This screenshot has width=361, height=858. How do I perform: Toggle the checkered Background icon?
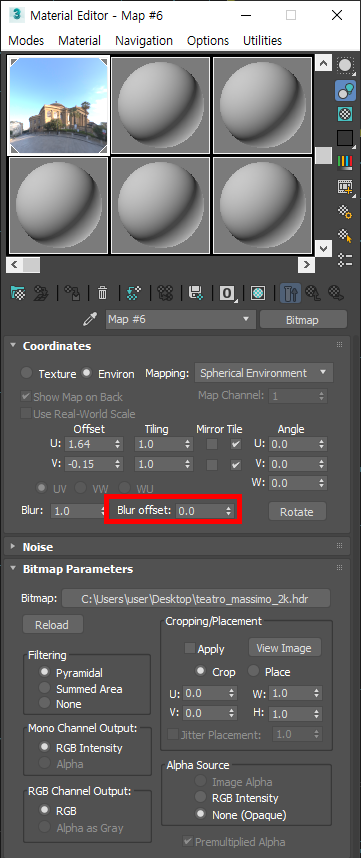click(x=345, y=114)
